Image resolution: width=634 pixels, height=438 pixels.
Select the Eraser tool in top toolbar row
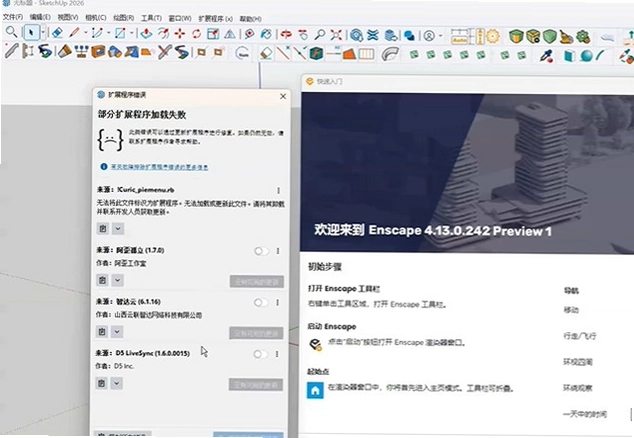(x=57, y=32)
